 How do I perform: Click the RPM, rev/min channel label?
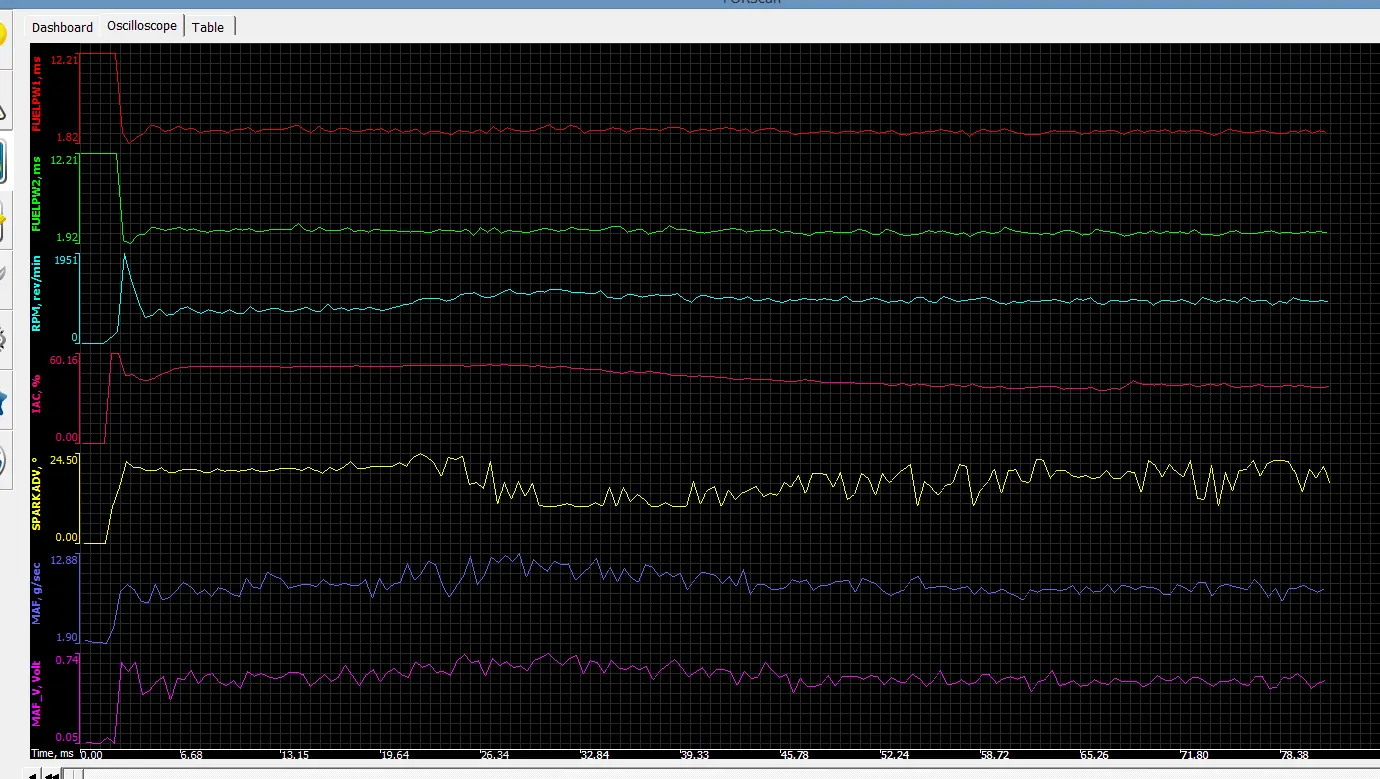(x=37, y=293)
